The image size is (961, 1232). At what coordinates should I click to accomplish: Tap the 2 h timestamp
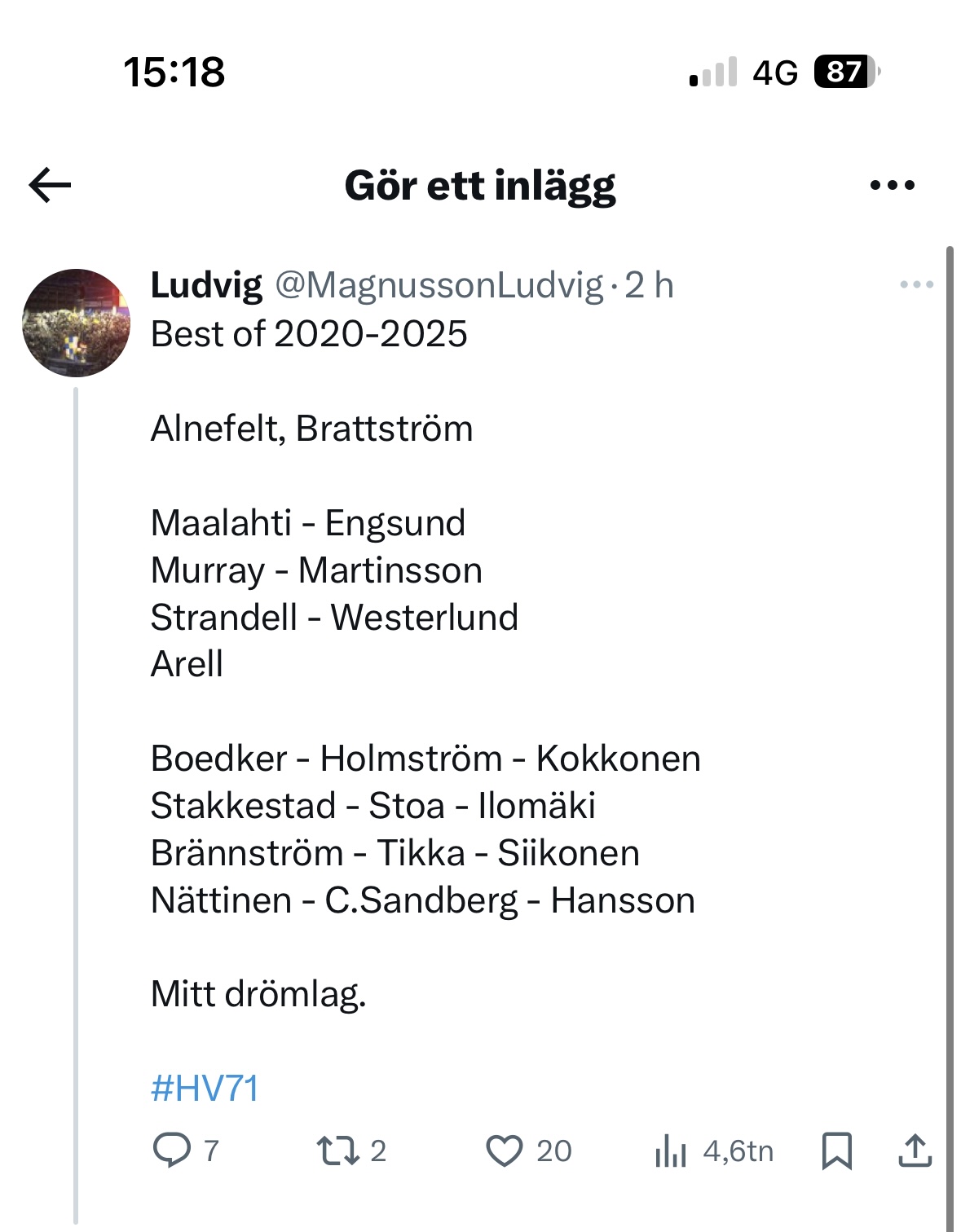tap(649, 285)
